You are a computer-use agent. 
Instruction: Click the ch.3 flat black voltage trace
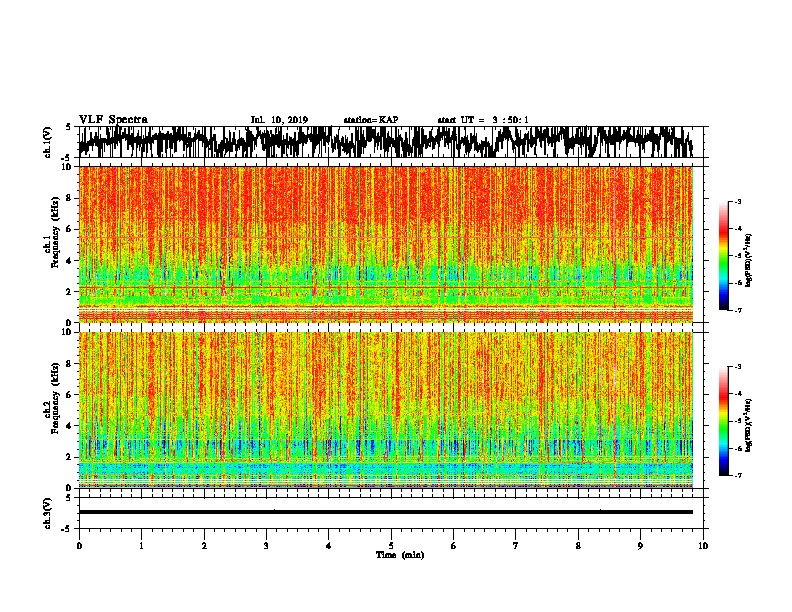[x=385, y=512]
